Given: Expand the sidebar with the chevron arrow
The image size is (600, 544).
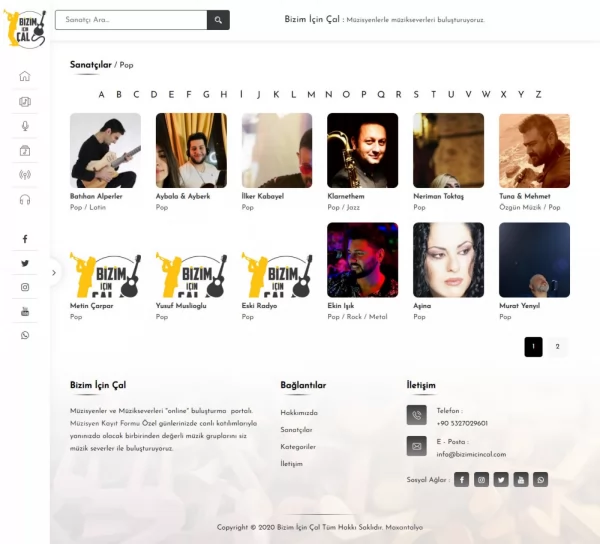Looking at the screenshot, I should [54, 273].
